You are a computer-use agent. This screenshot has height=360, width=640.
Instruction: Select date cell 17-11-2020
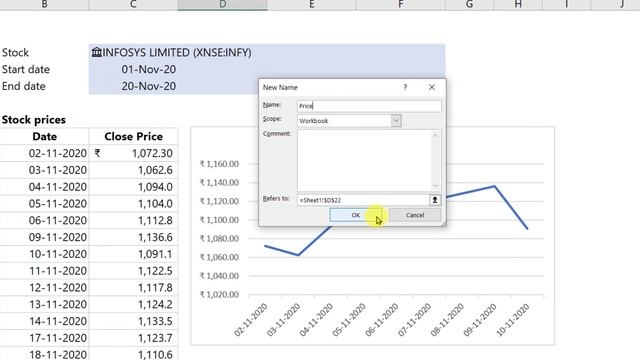[44, 338]
